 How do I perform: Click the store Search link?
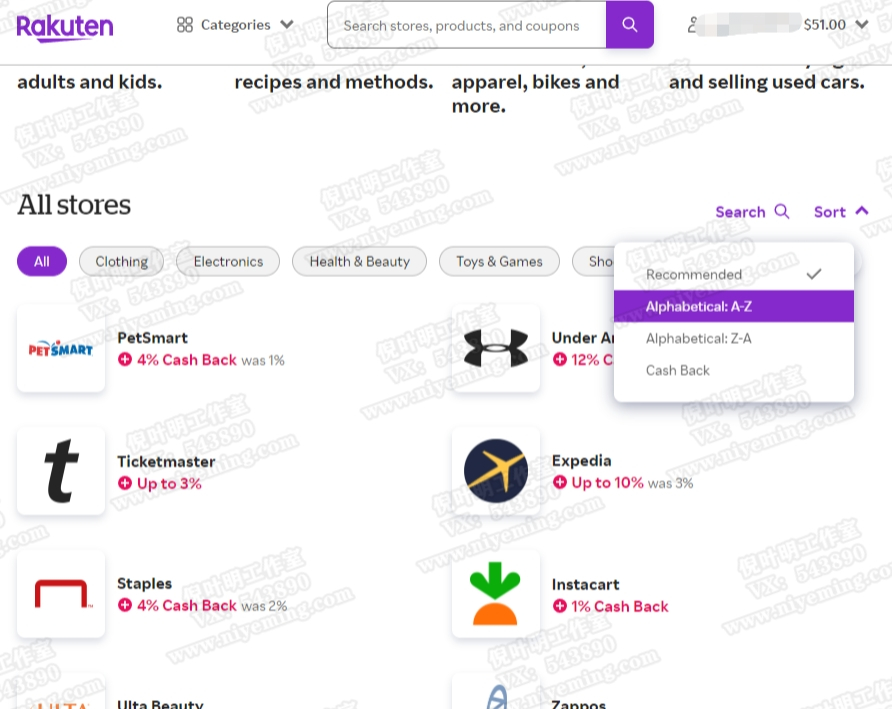(x=752, y=212)
